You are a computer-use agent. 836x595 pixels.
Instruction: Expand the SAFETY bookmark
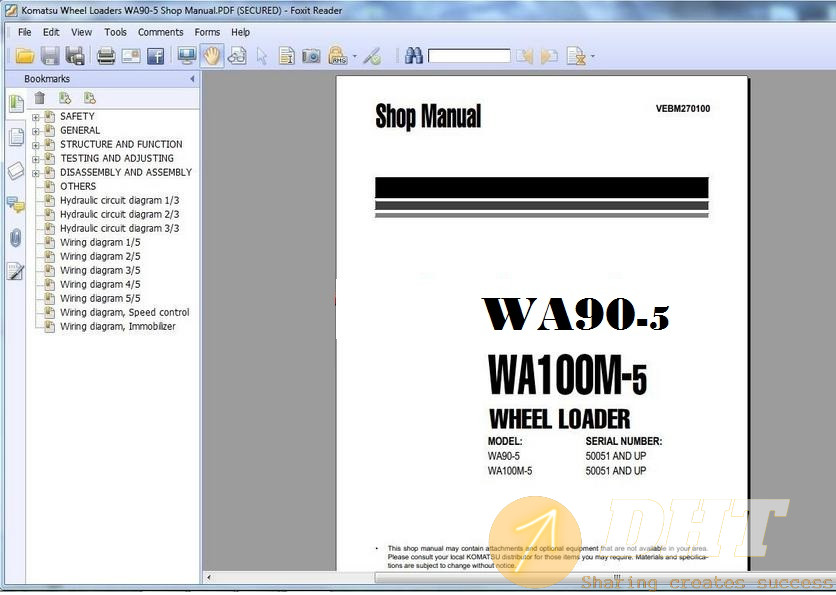(36, 117)
